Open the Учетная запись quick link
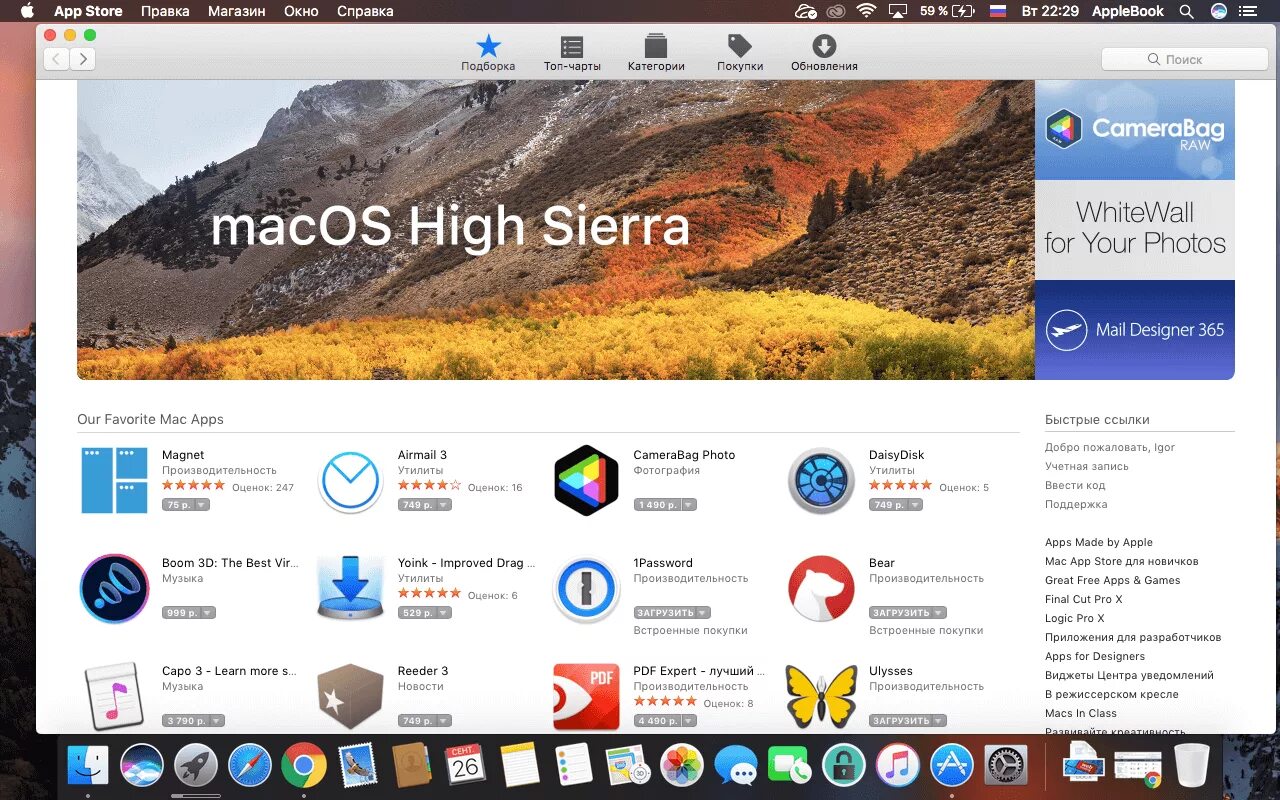1280x800 pixels. (1087, 467)
